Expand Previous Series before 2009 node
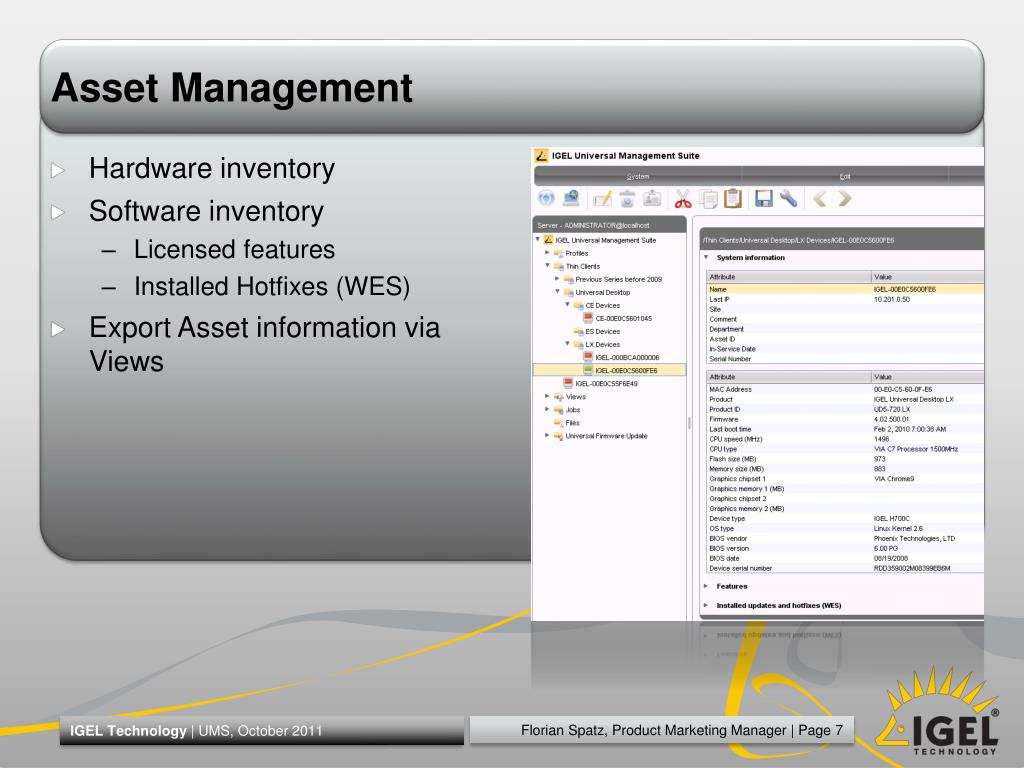 click(557, 279)
